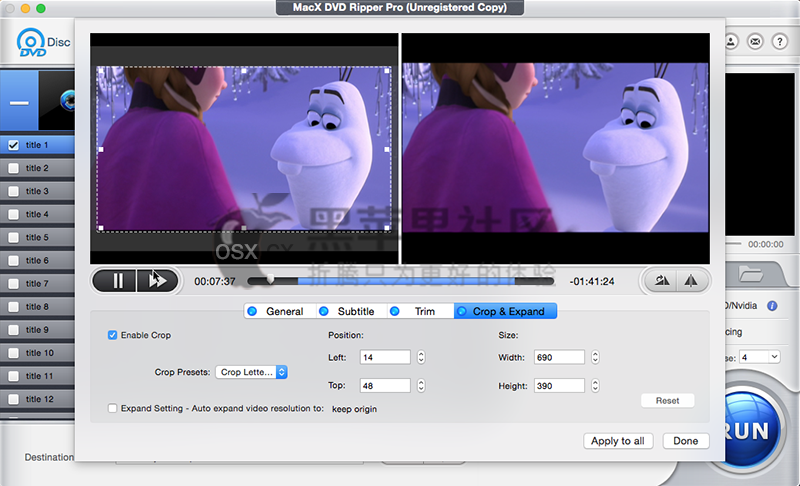Click the crop box top-right handle
Viewport: 800px width, 486px height.
(x=387, y=71)
